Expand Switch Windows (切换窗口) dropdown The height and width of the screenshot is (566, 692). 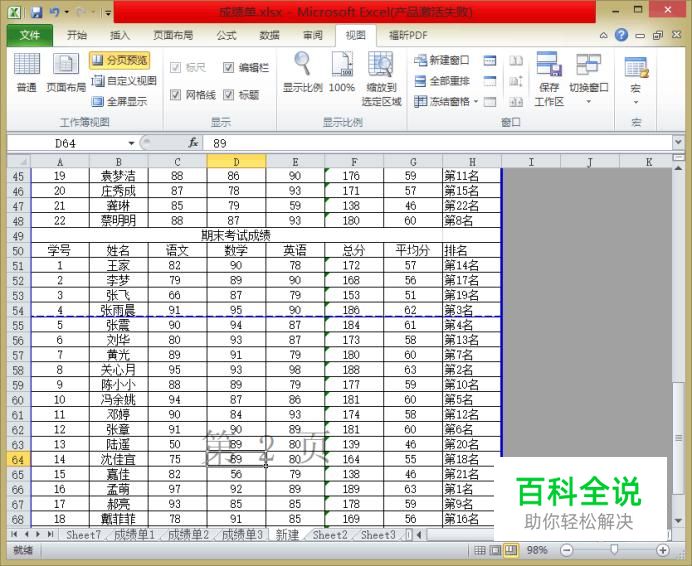(x=588, y=102)
